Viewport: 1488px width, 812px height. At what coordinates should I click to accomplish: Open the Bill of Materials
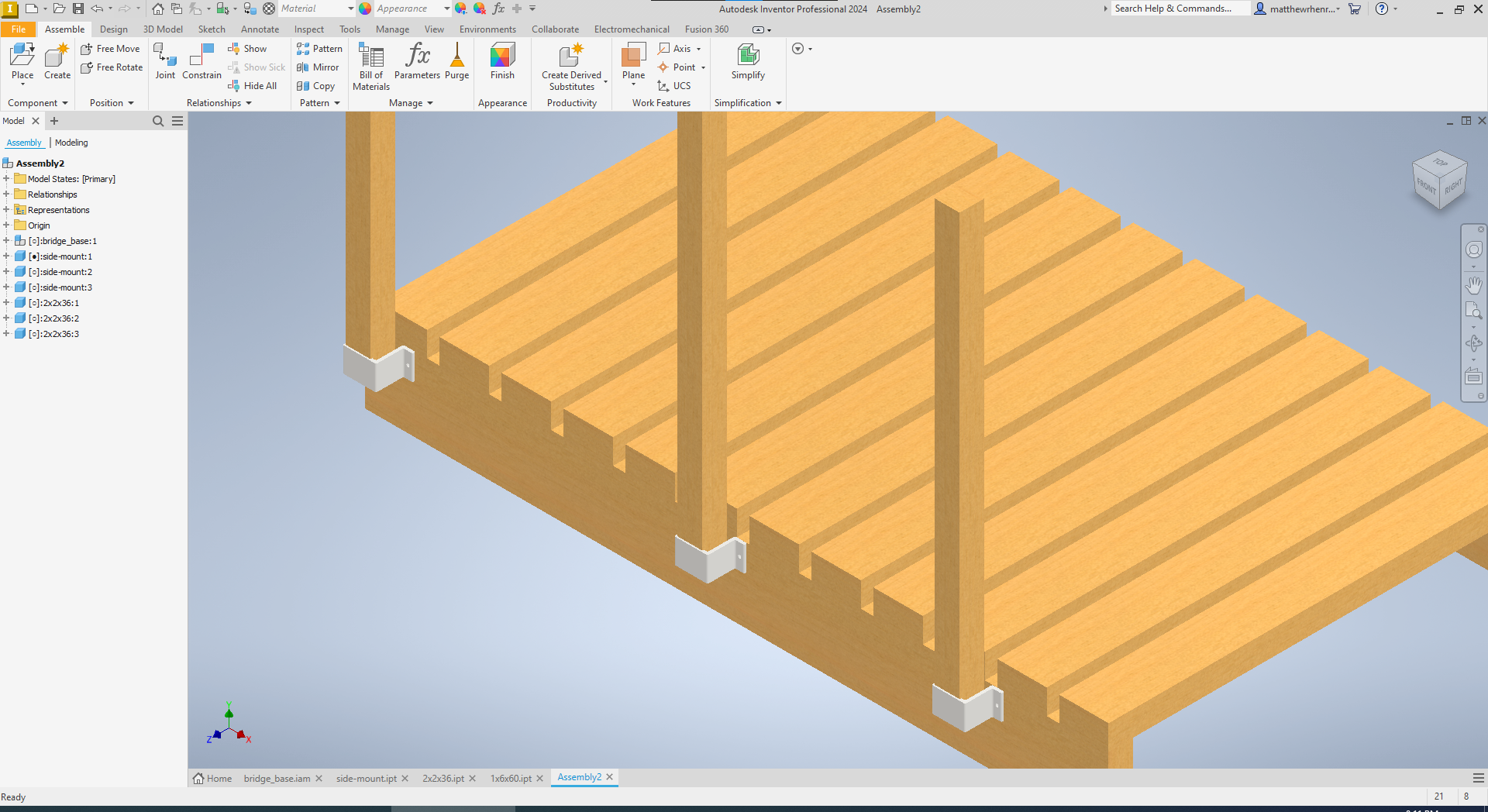371,67
